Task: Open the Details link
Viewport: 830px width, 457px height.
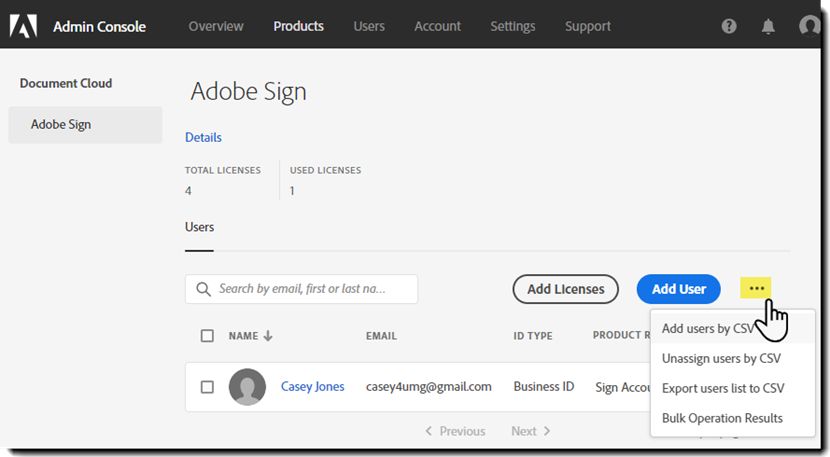Action: tap(203, 137)
